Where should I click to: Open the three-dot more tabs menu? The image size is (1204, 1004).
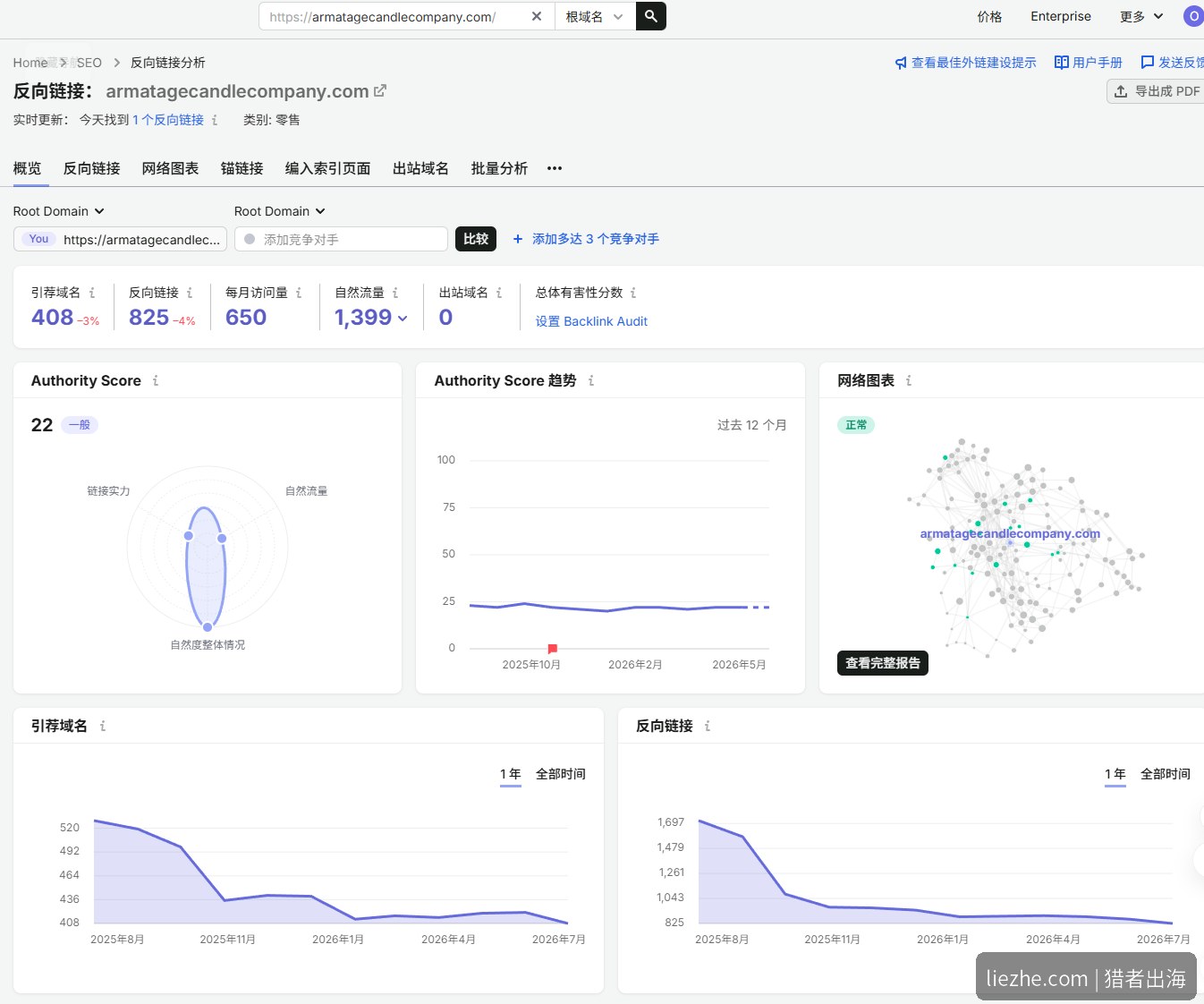555,168
